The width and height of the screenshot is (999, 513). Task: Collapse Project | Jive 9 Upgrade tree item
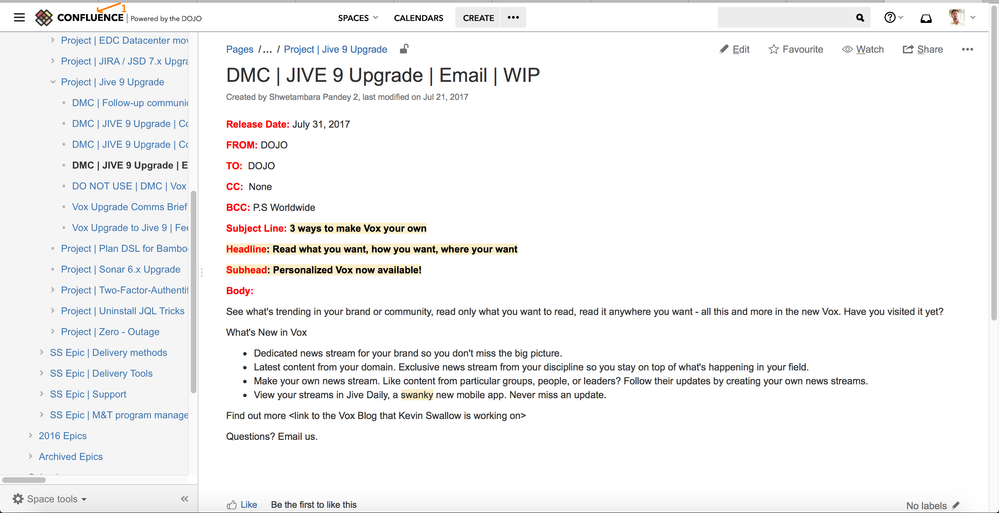coord(53,82)
